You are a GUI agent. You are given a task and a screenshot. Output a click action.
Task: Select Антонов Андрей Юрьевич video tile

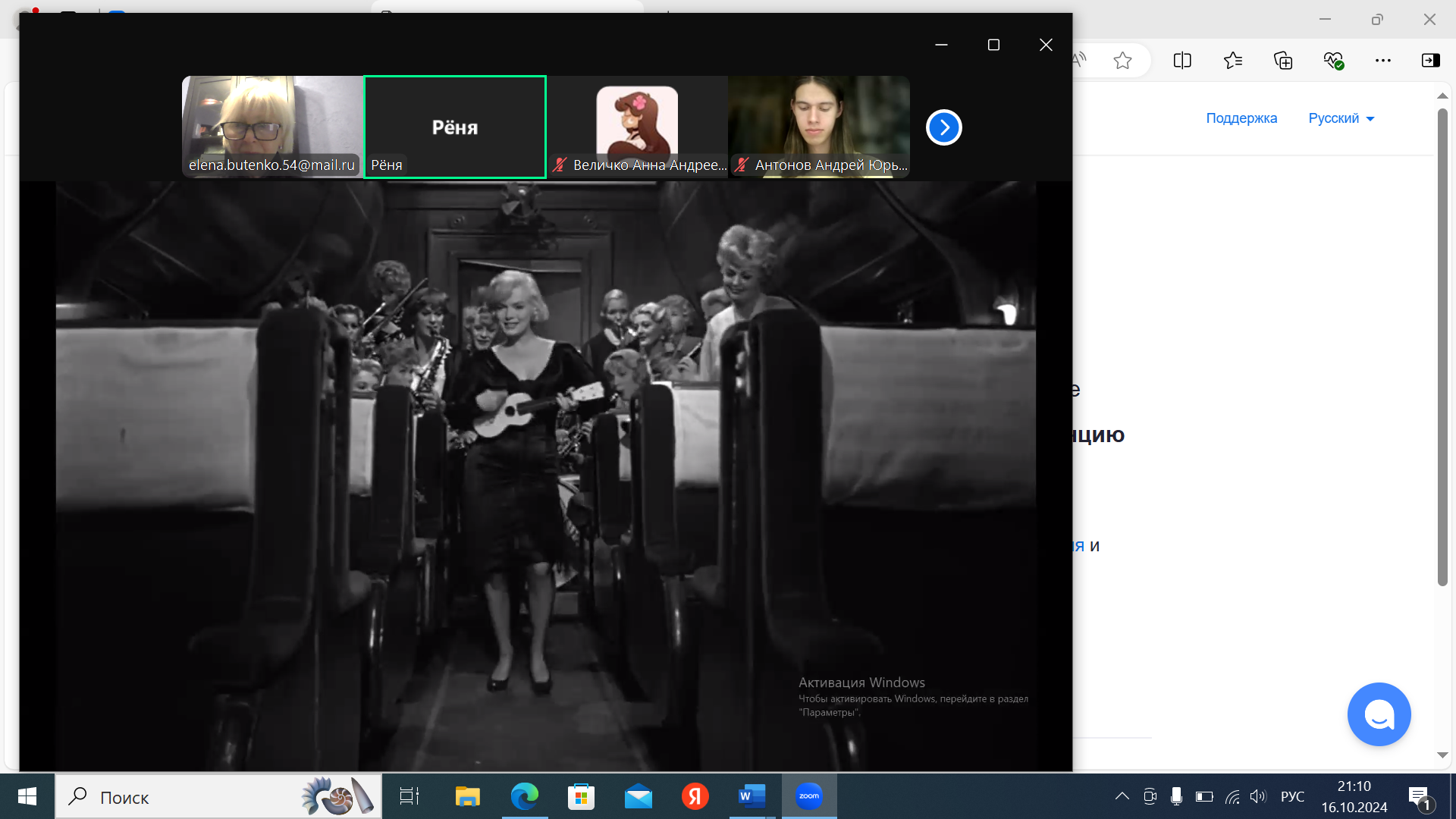(819, 127)
